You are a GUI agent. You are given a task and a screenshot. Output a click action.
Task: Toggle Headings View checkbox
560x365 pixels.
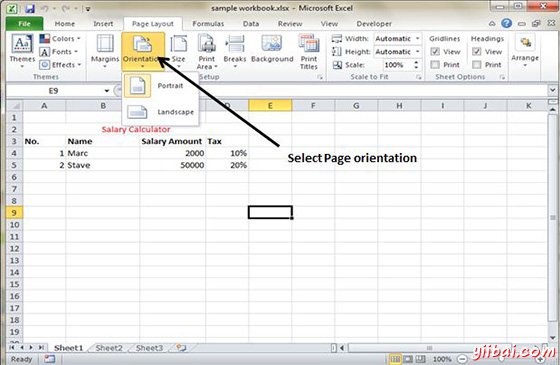pos(477,52)
